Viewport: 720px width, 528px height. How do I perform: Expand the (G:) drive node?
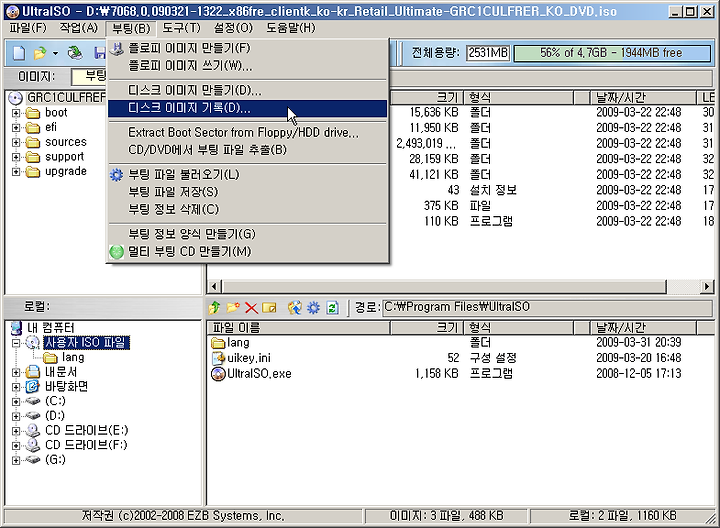(x=16, y=461)
